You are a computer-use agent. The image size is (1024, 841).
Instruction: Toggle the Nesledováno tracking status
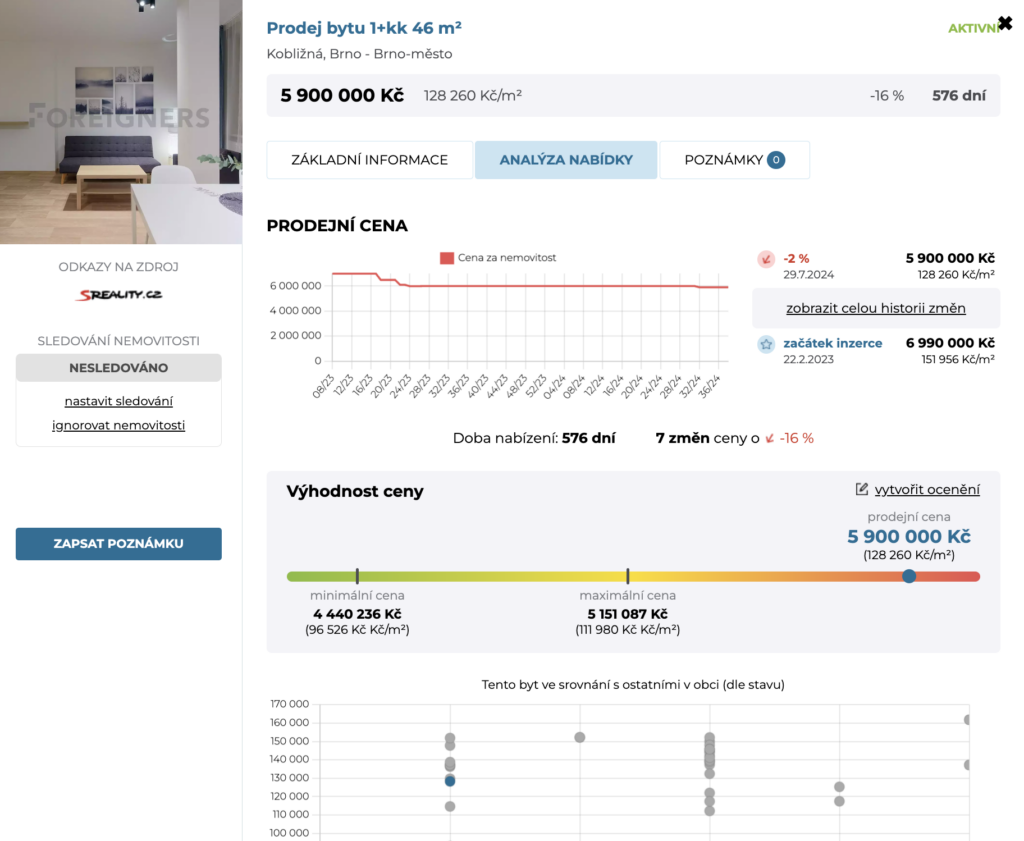[x=118, y=368]
